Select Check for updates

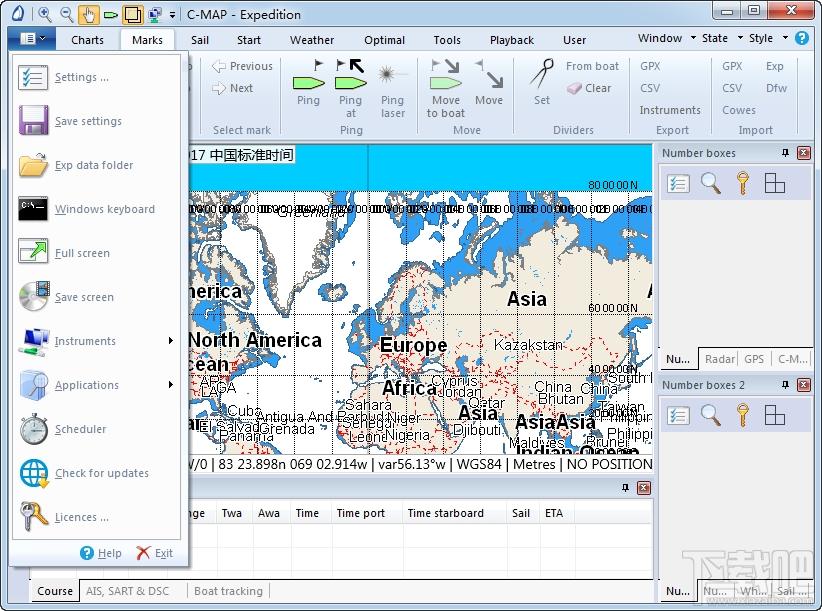point(96,473)
